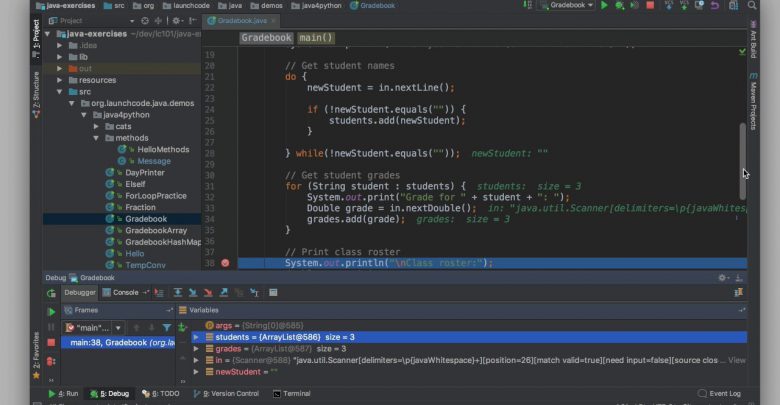Expand the lib folder in project tree
The height and width of the screenshot is (405, 780).
pos(60,57)
